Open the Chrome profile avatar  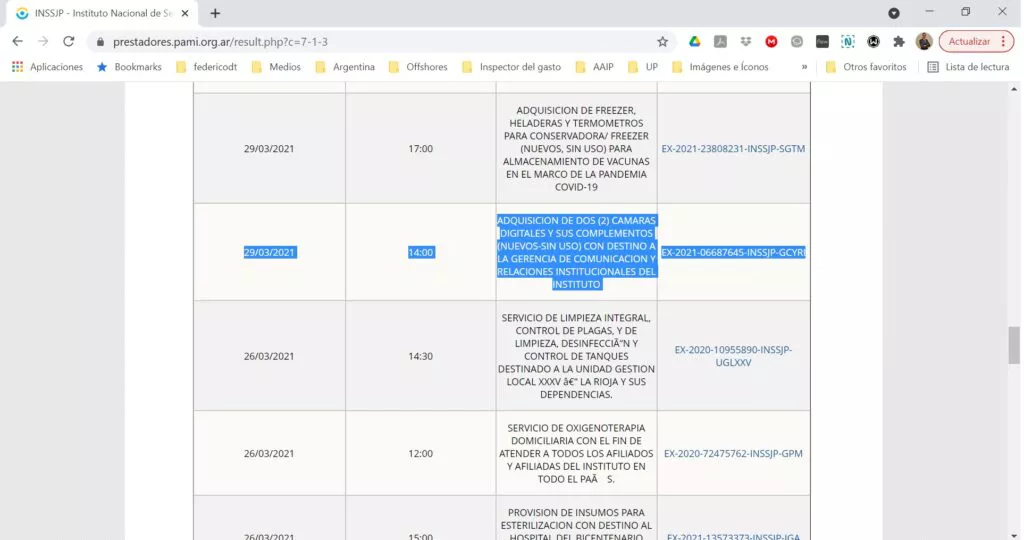924,41
